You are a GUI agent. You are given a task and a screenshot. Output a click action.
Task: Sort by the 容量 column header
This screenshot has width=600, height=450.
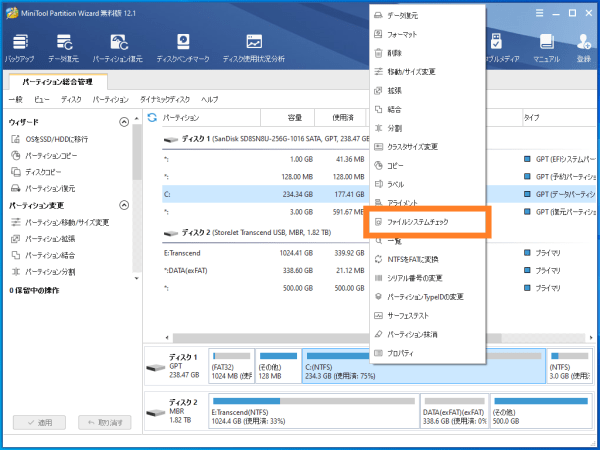coord(287,117)
